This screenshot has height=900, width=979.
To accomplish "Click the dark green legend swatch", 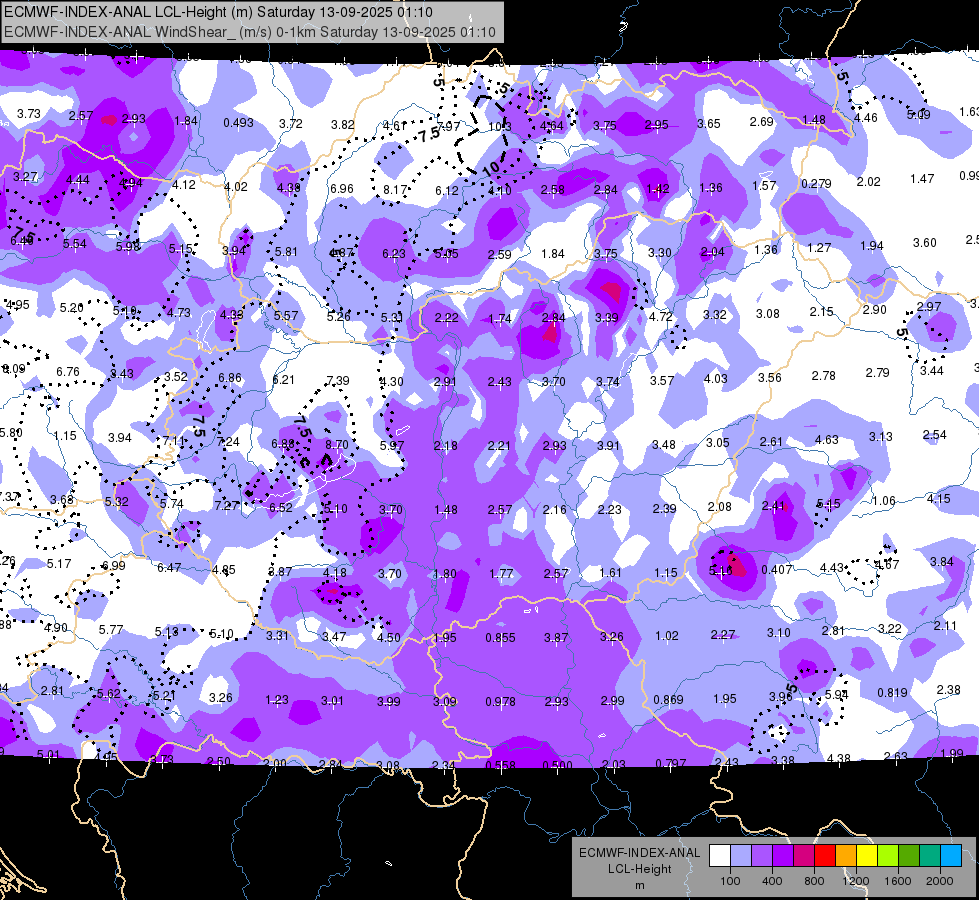I will coord(909,856).
